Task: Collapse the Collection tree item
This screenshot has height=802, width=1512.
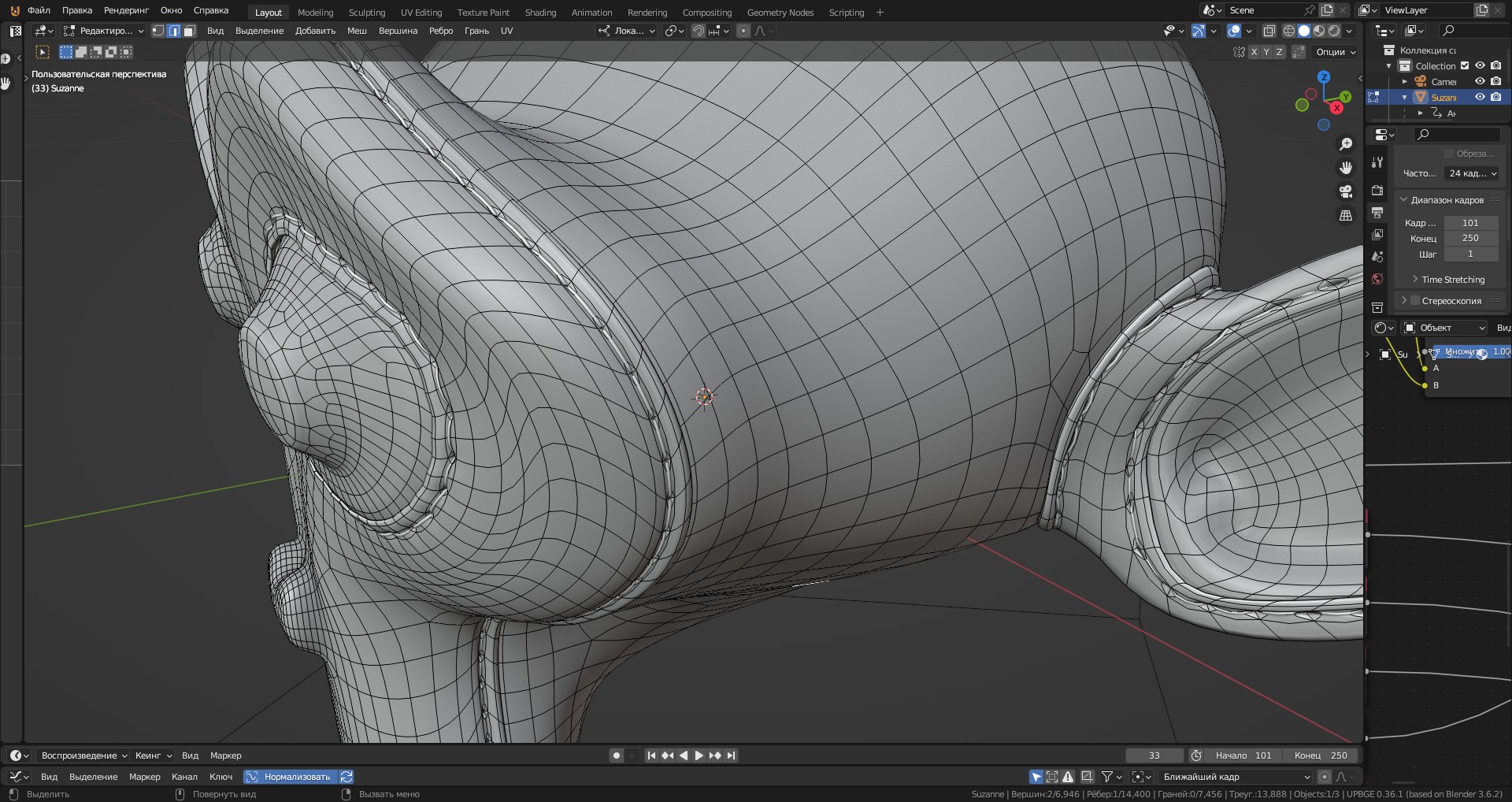Action: 1388,66
